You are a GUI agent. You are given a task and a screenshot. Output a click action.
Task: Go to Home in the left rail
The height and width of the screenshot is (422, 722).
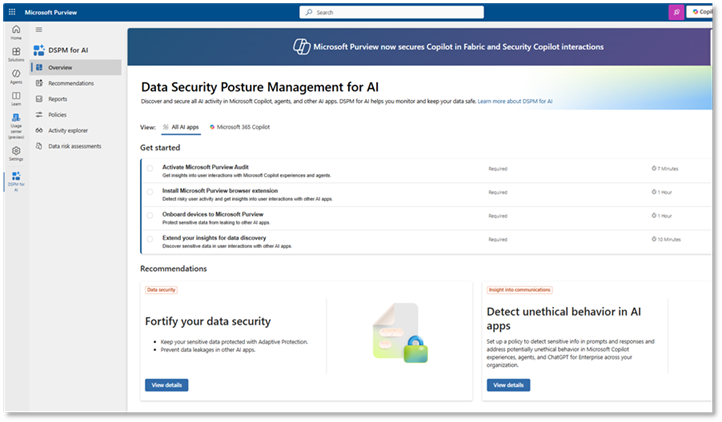point(16,33)
